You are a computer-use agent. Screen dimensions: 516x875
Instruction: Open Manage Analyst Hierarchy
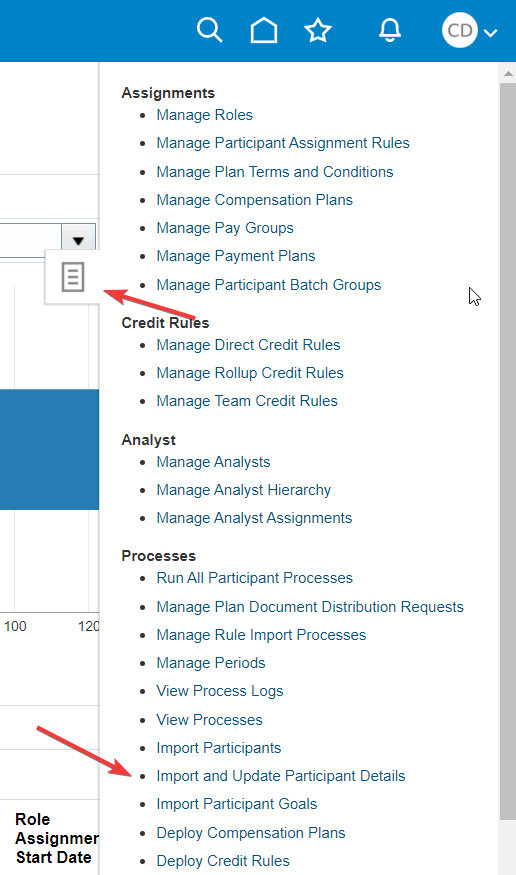pyautogui.click(x=244, y=490)
